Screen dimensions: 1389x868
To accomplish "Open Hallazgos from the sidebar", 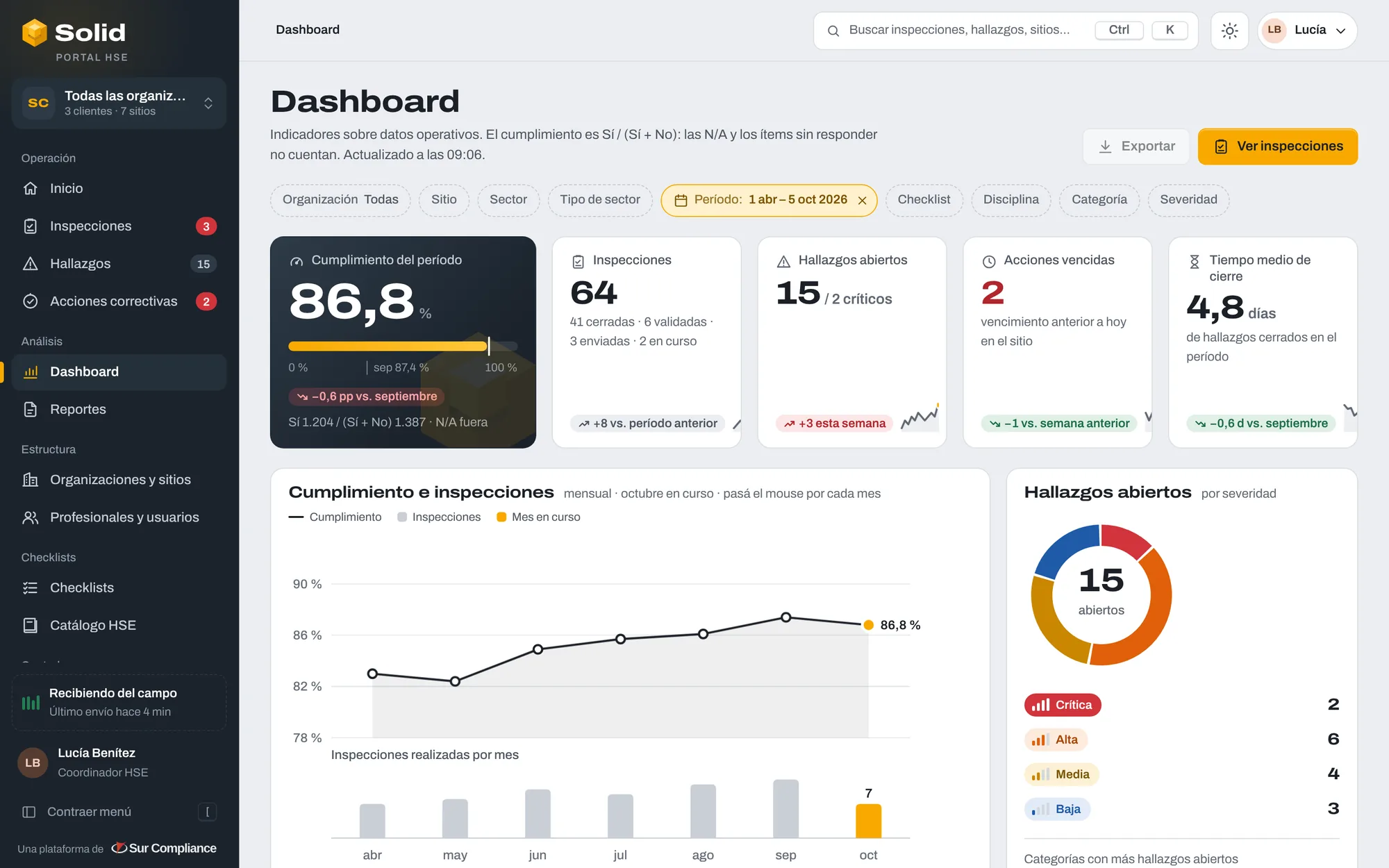I will point(119,264).
